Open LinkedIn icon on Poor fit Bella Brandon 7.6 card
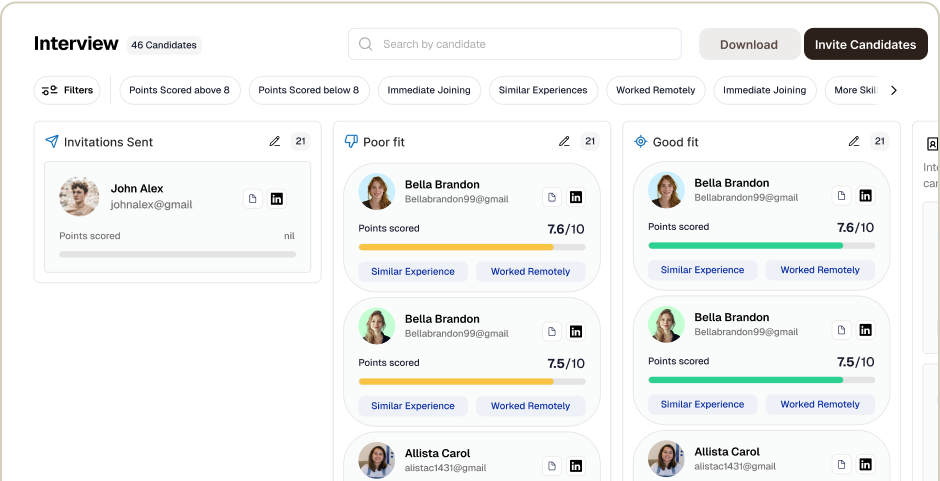 576,197
